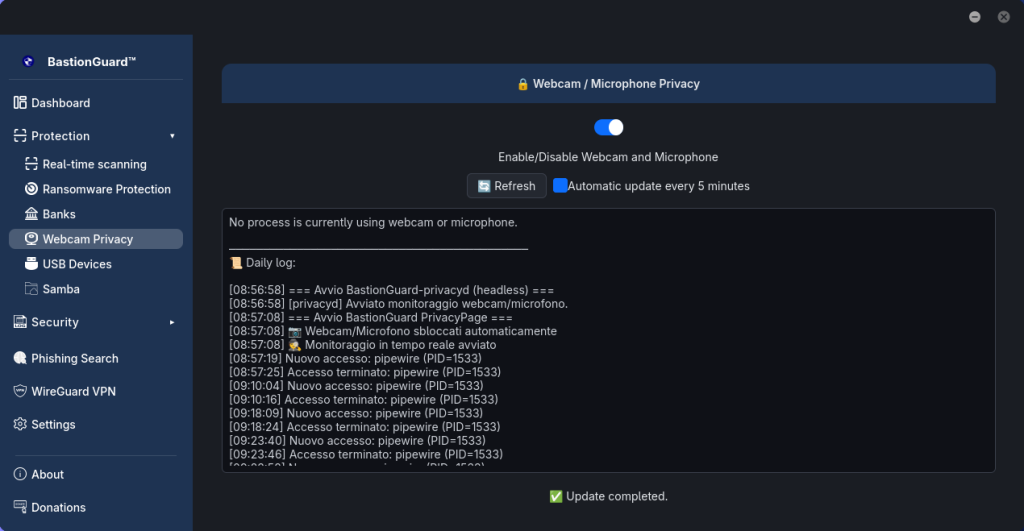
Task: Click the Donations icon
Action: coord(20,507)
